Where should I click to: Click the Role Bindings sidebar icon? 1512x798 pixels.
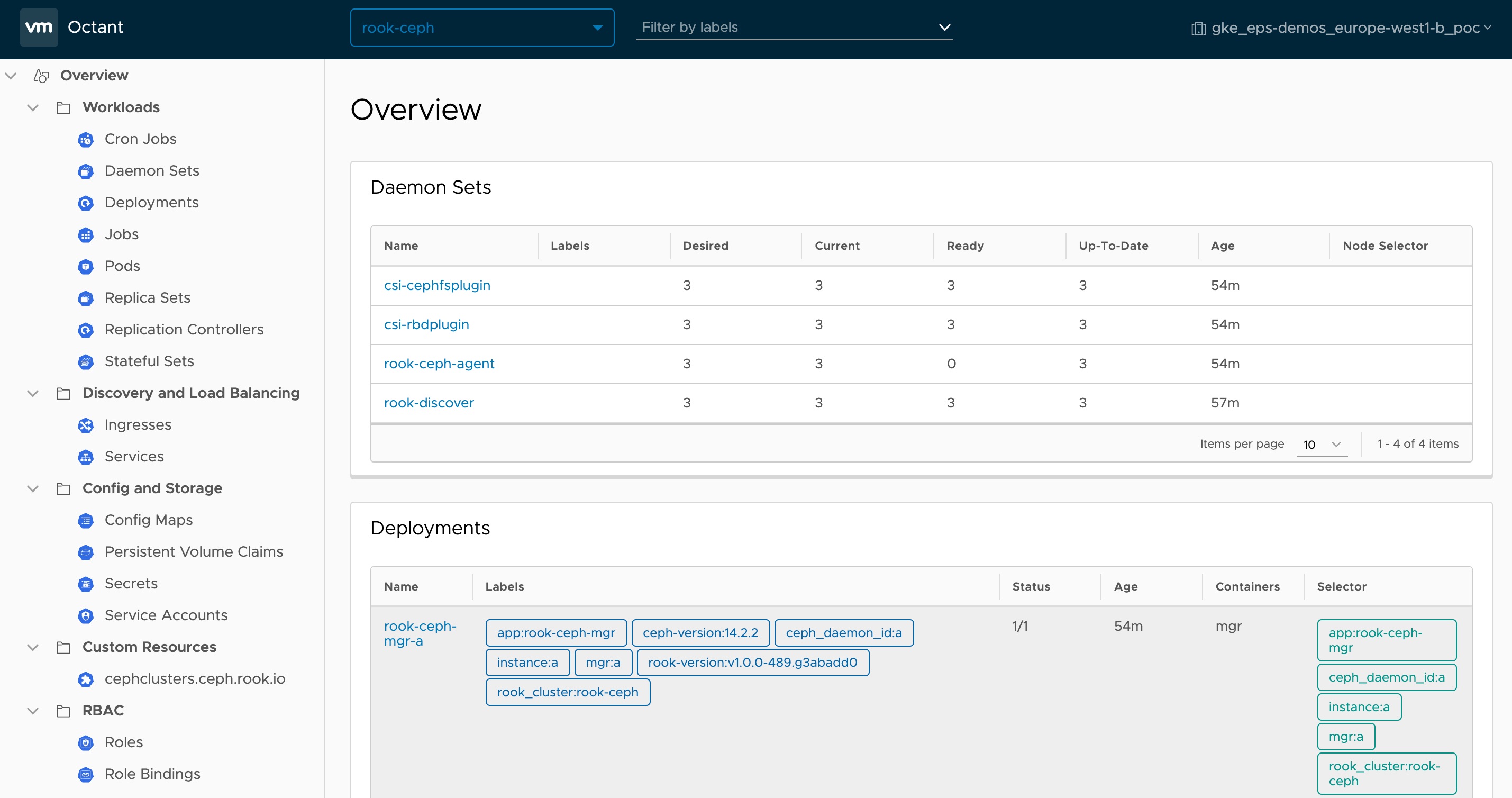86,775
